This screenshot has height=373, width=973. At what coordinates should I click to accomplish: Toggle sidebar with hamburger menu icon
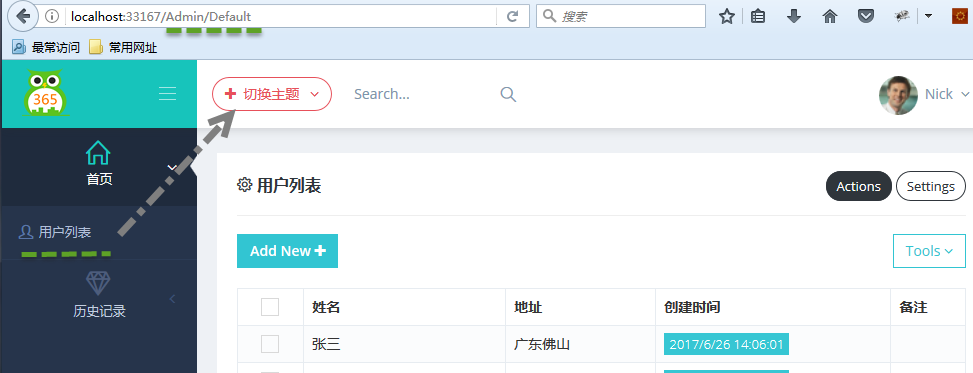click(168, 94)
